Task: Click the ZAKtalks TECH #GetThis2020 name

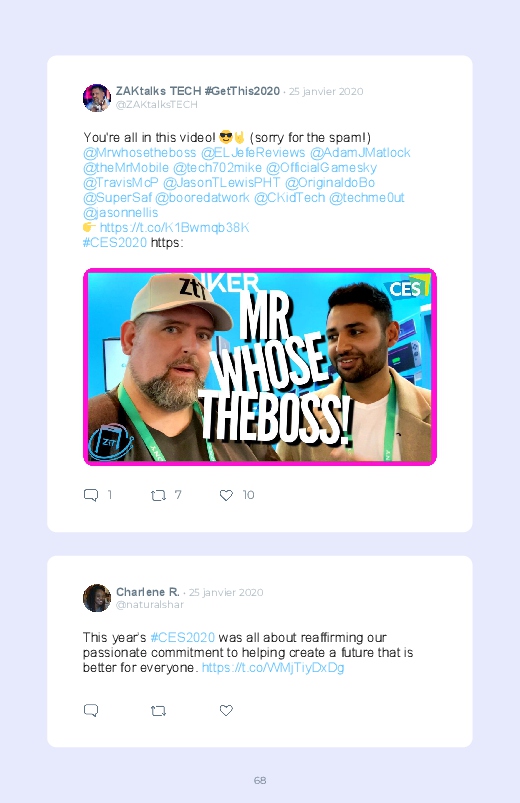Action: click(198, 91)
